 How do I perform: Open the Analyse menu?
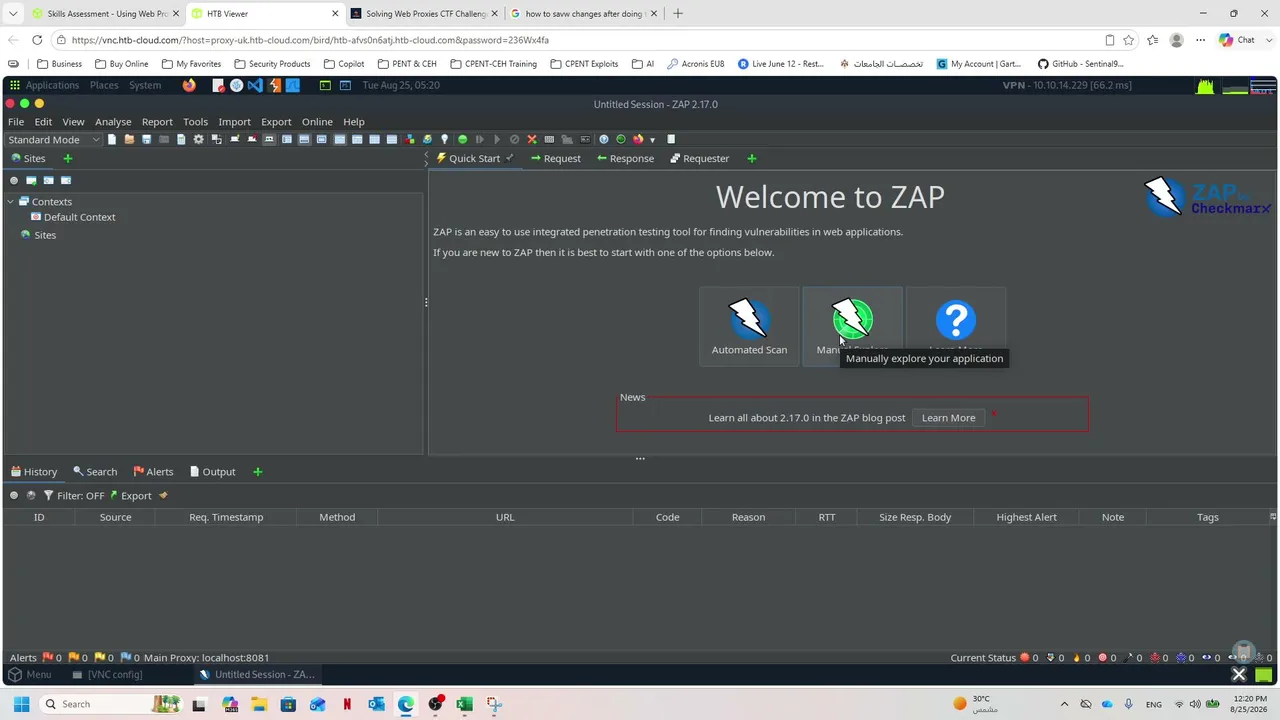(113, 122)
